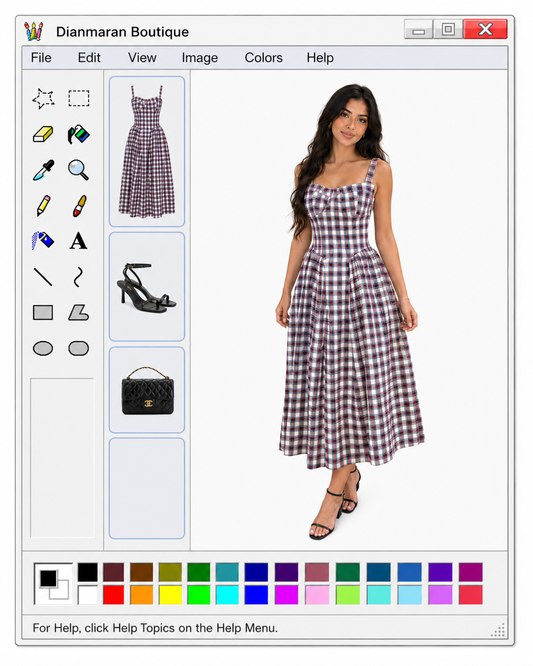Image resolution: width=533 pixels, height=666 pixels.
Task: Select the black heeled sandals thumbnail
Action: coord(147,287)
